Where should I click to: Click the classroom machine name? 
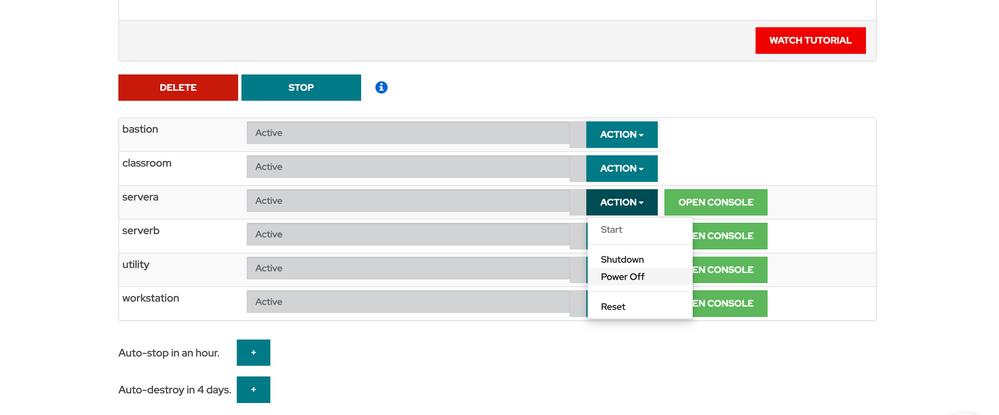point(146,163)
